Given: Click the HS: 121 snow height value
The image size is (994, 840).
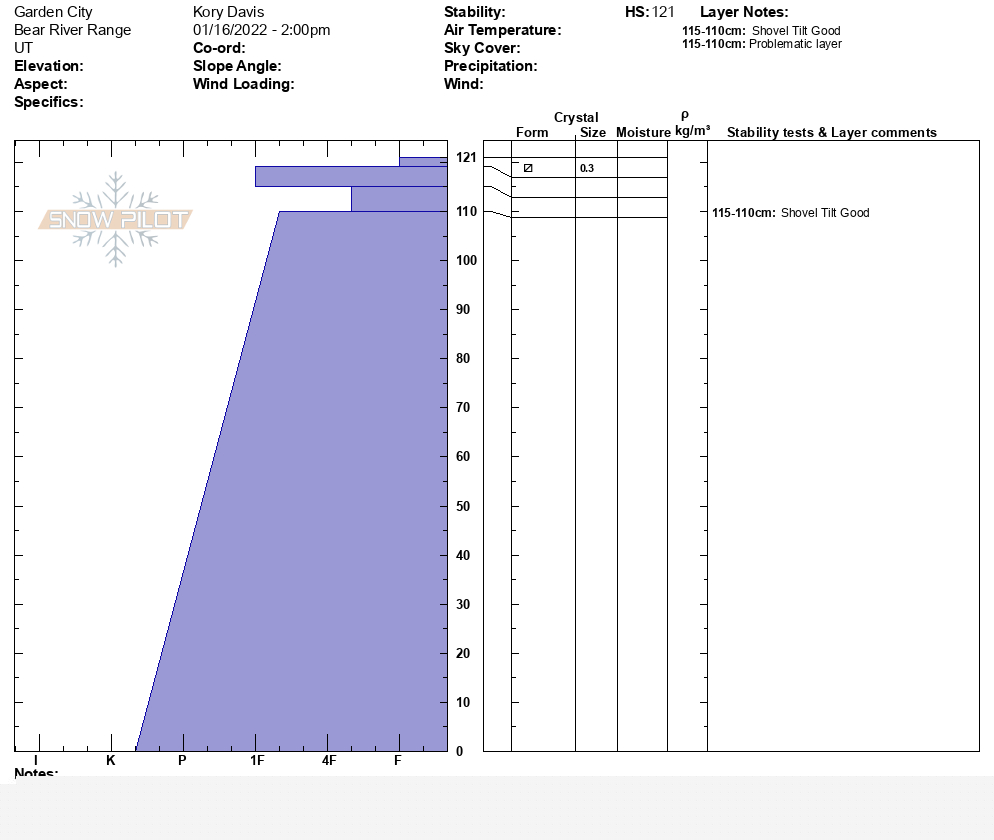Looking at the screenshot, I should 650,12.
